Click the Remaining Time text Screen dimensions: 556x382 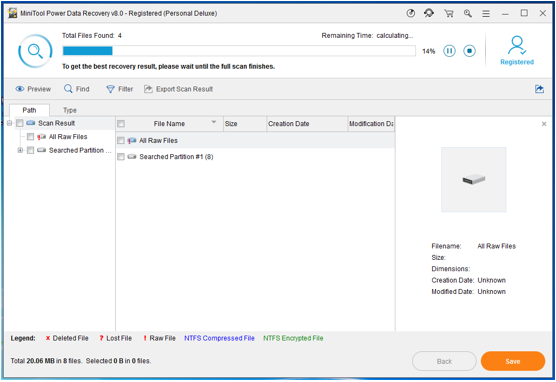(x=367, y=35)
